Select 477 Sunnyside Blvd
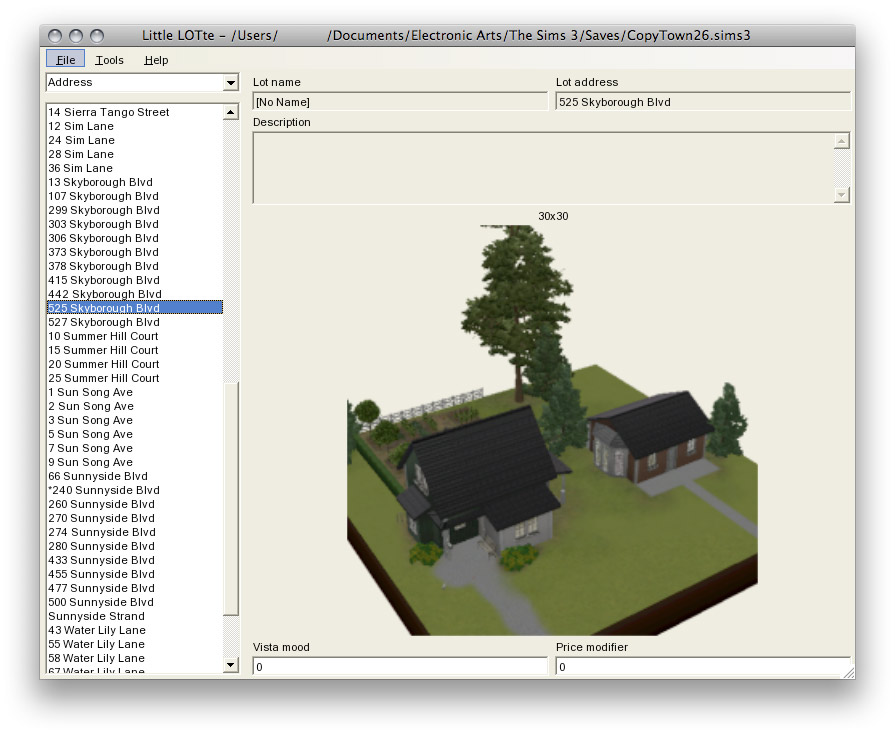 click(135, 587)
